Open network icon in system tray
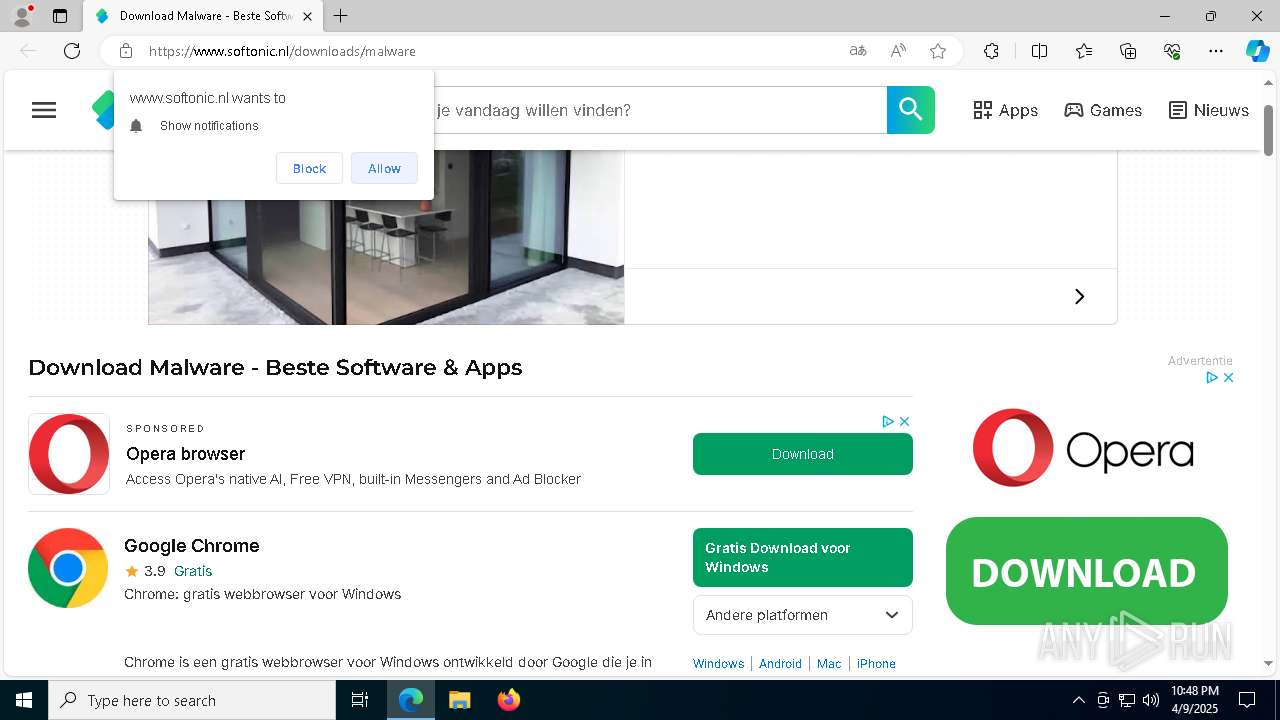Viewport: 1280px width, 720px height. (1127, 700)
